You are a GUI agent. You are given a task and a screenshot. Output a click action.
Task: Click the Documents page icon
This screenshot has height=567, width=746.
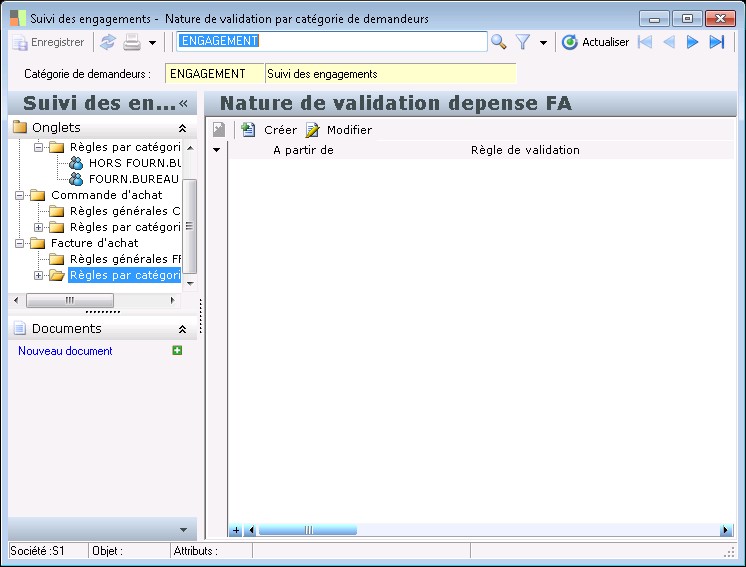point(20,328)
